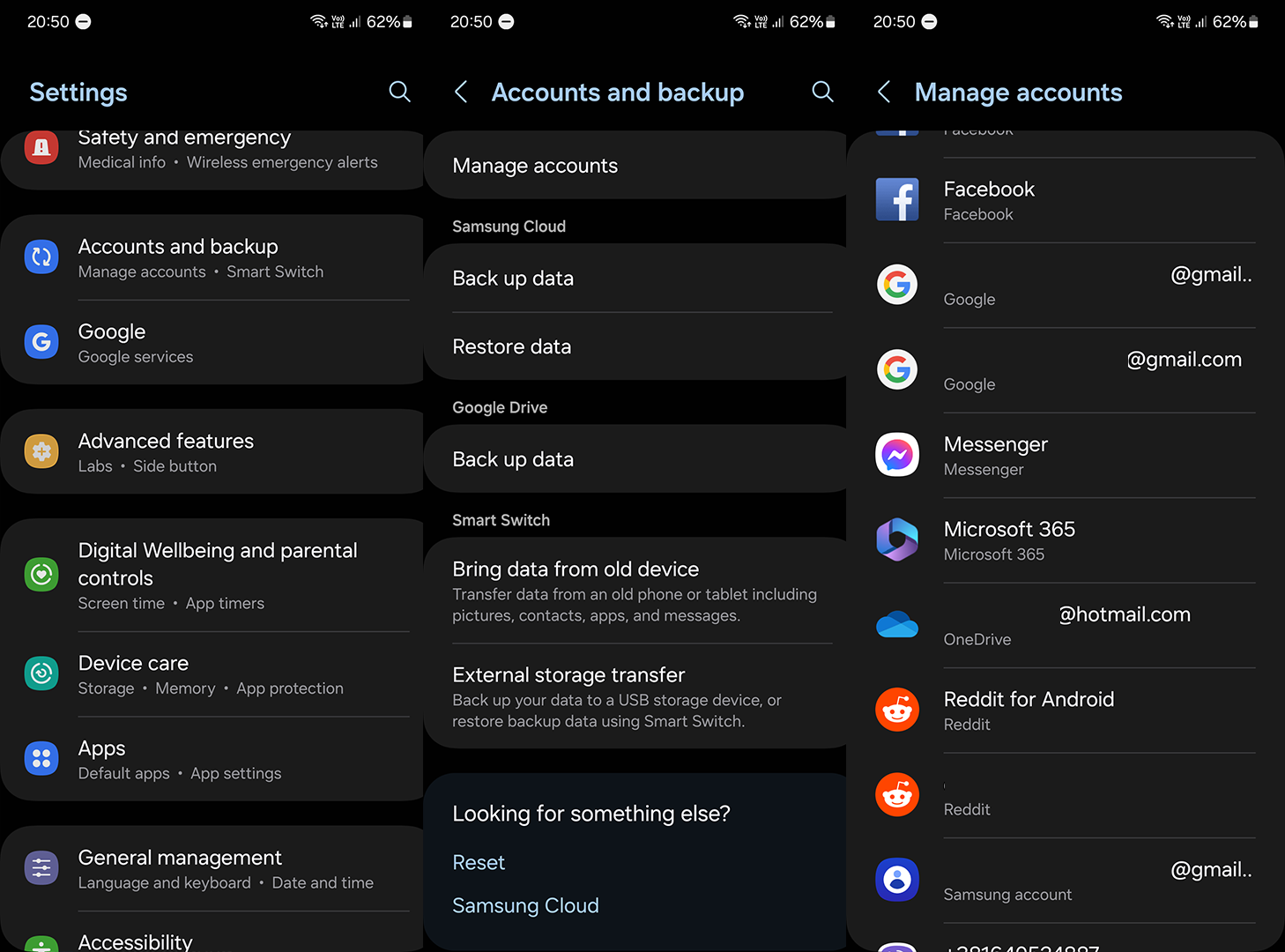
Task: Tap the first Google account icon
Action: point(897,285)
